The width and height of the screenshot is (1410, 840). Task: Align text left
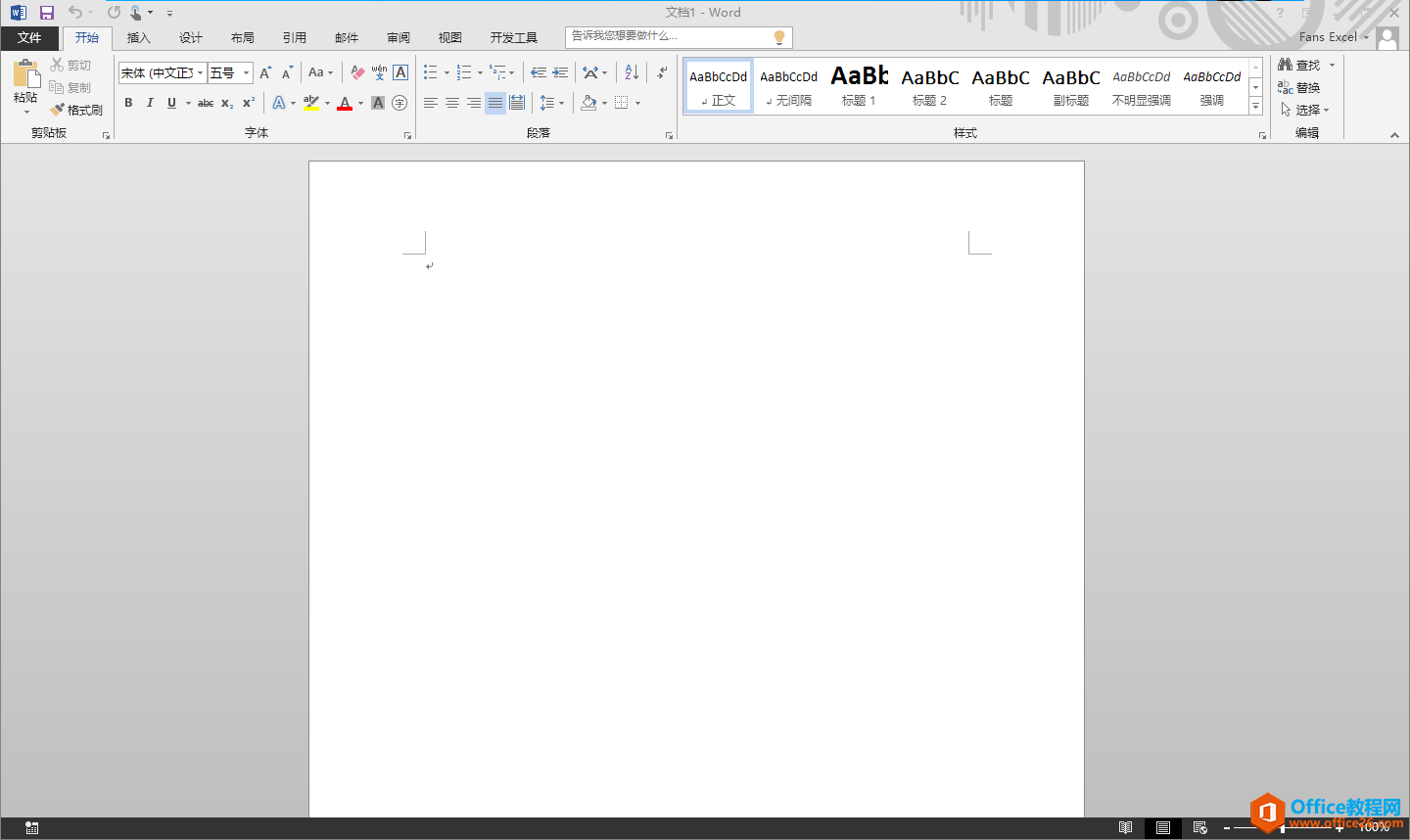(x=431, y=103)
